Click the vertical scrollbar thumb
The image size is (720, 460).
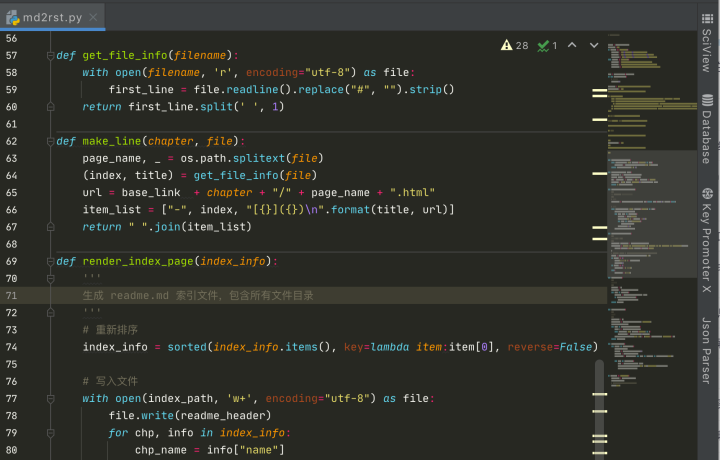pyautogui.click(x=599, y=409)
